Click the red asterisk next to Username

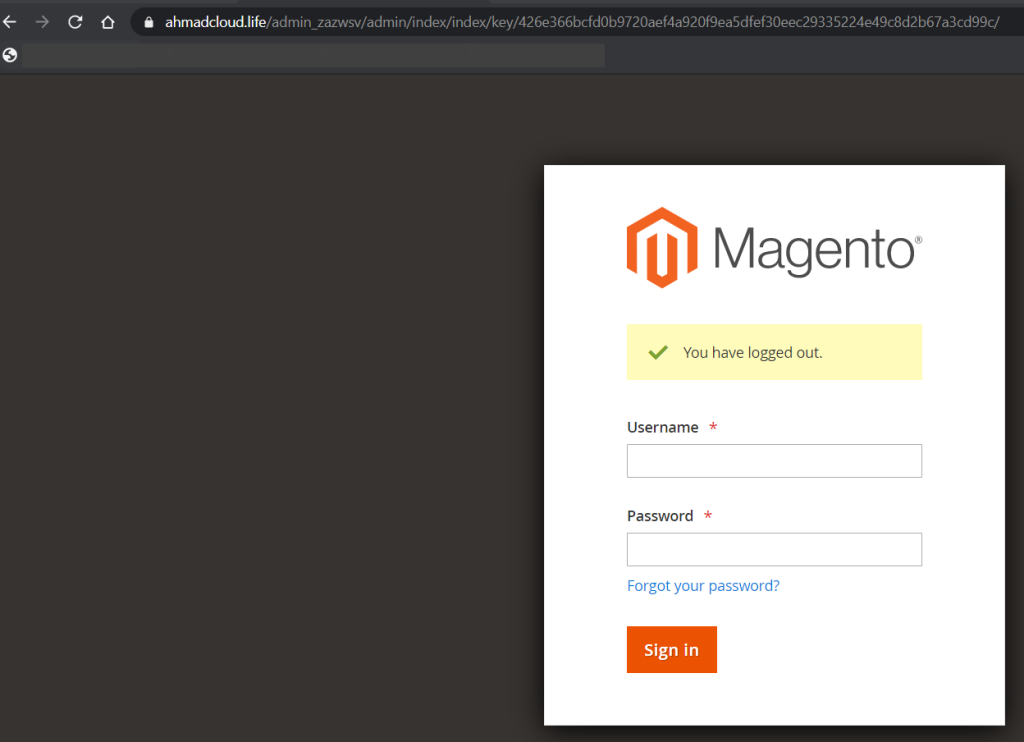(712, 427)
